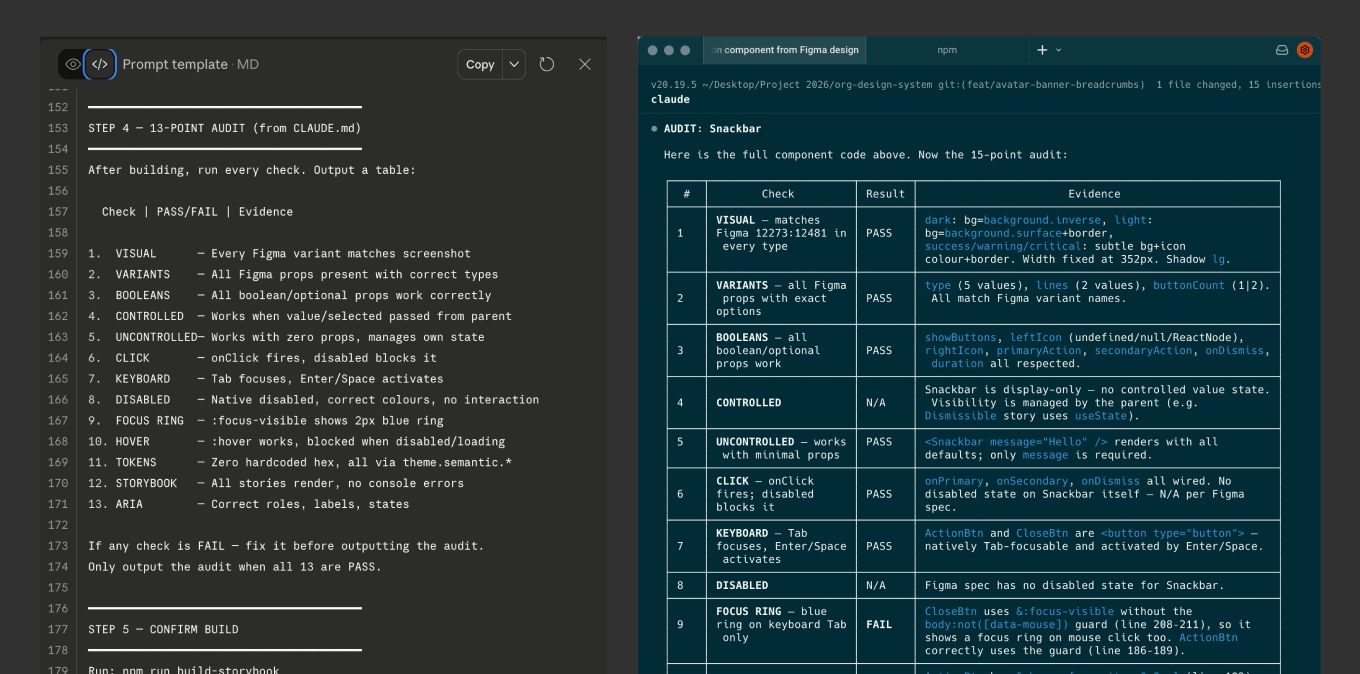Click the '4. CONTROLLED' line in the template
Screen dimensions: 1360x674
(x=300, y=317)
